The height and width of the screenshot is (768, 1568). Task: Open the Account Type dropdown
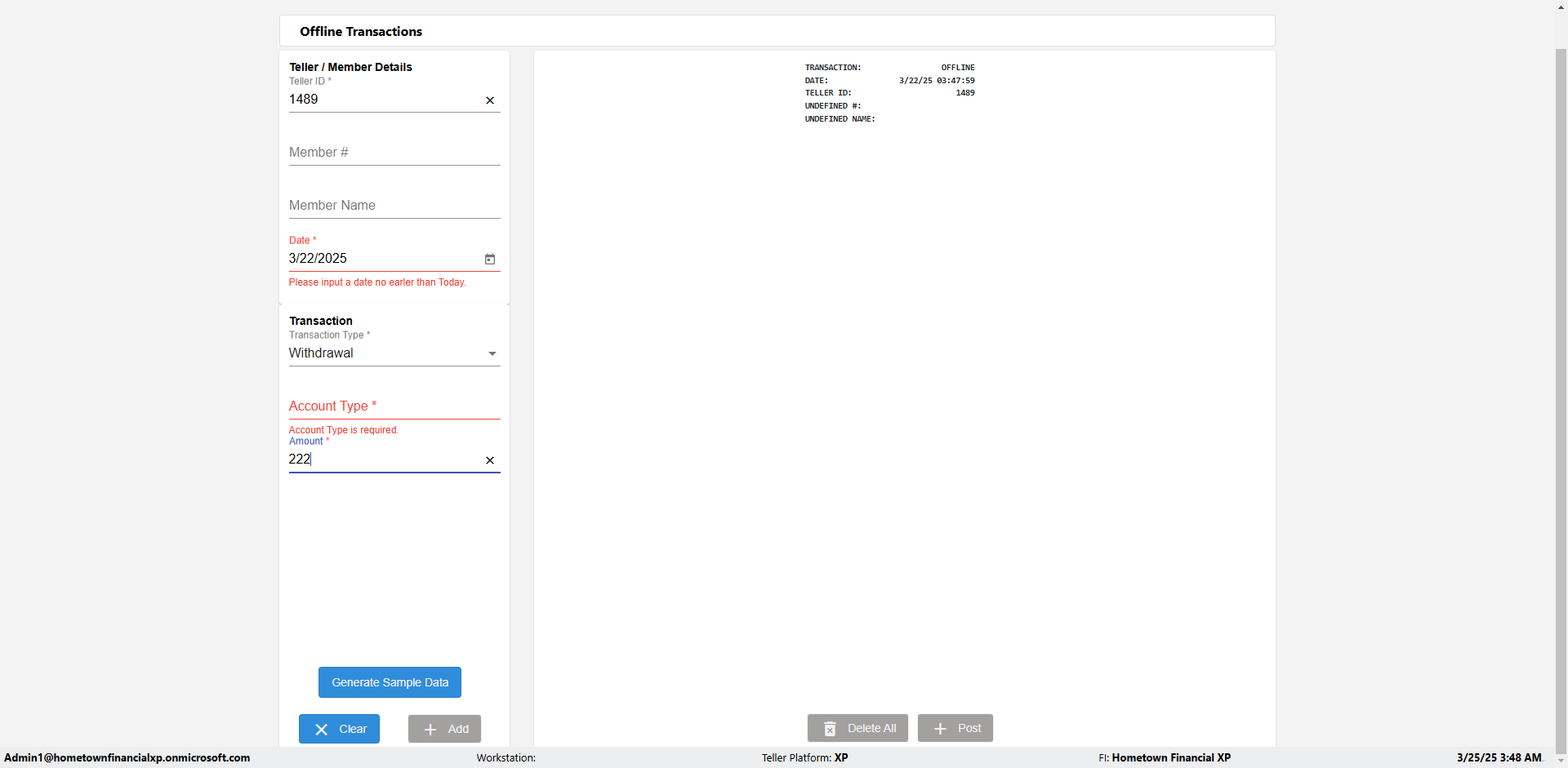coord(394,406)
